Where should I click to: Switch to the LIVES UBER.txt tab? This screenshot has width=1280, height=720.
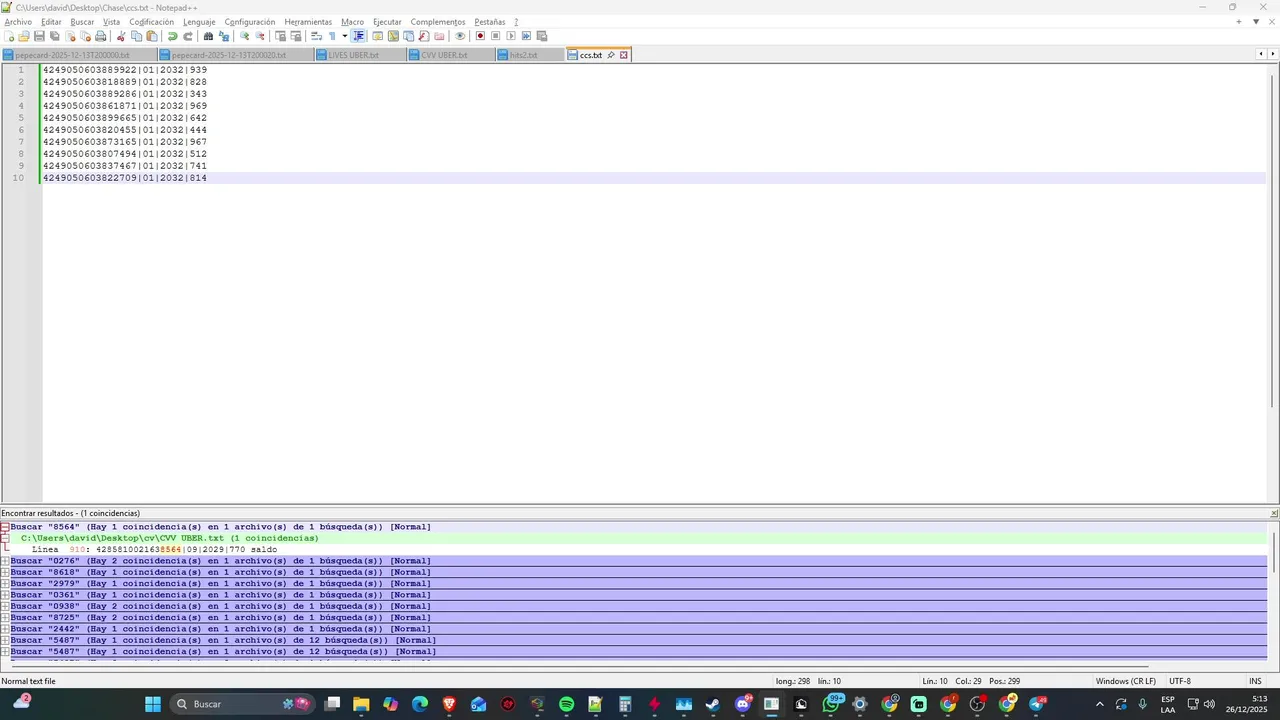point(360,55)
